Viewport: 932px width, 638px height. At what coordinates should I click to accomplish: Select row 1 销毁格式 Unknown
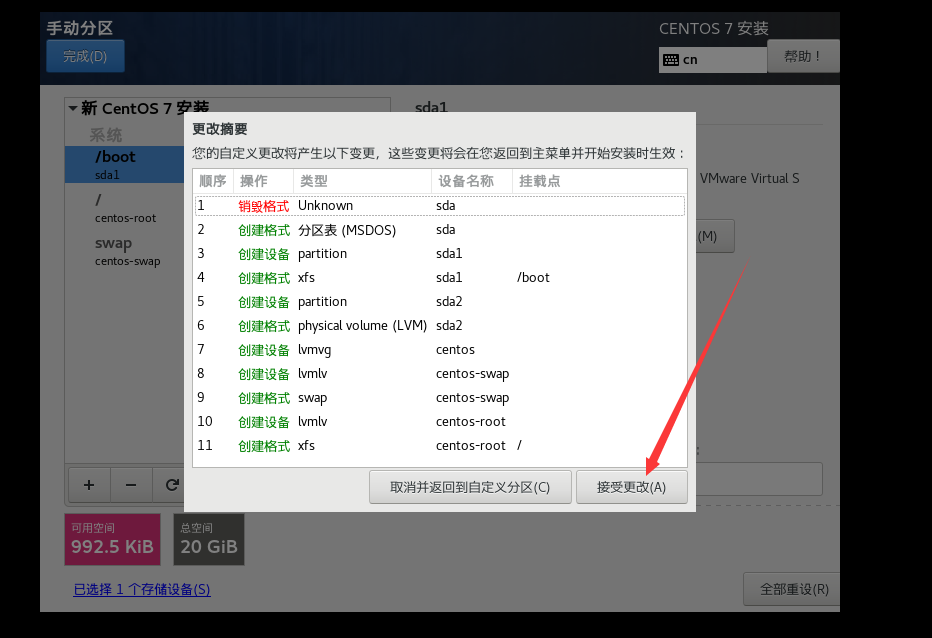click(x=440, y=206)
